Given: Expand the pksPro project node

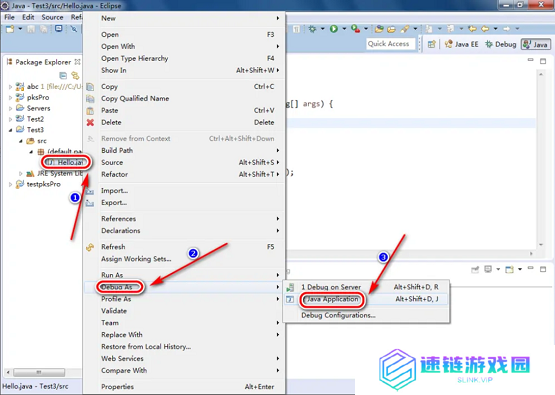Looking at the screenshot, I should click(x=10, y=98).
